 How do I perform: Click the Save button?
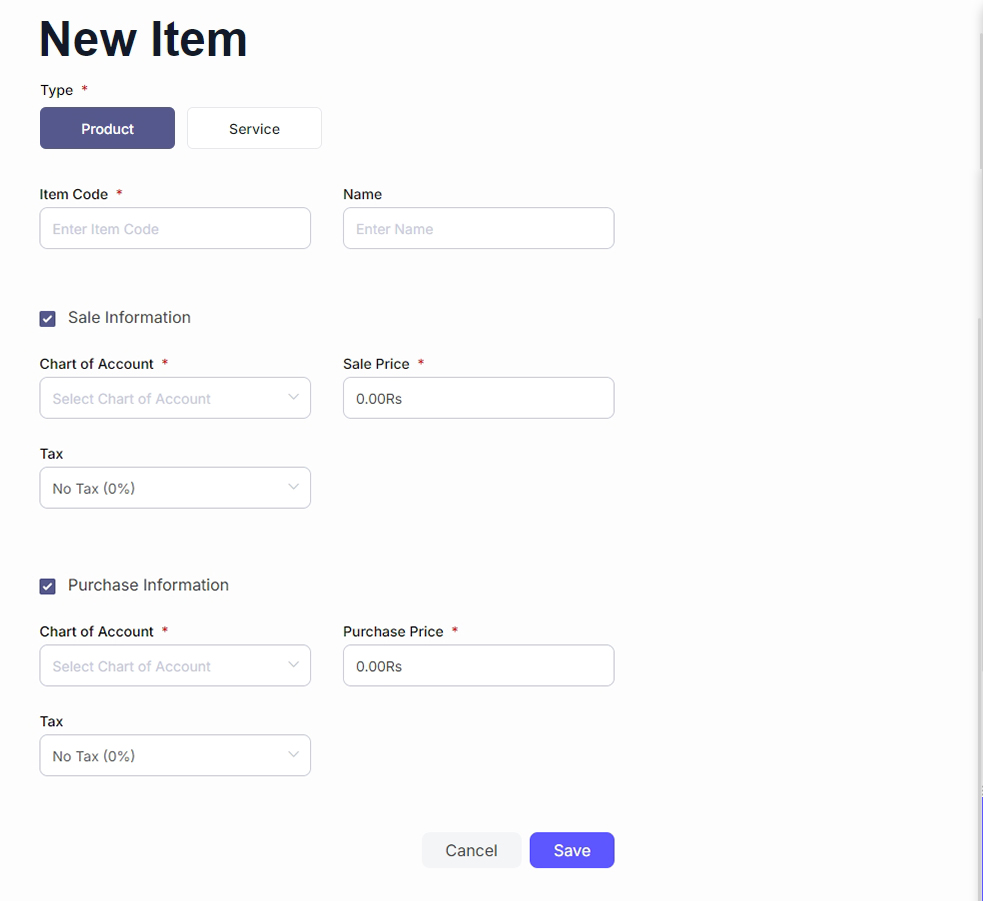pyautogui.click(x=572, y=850)
